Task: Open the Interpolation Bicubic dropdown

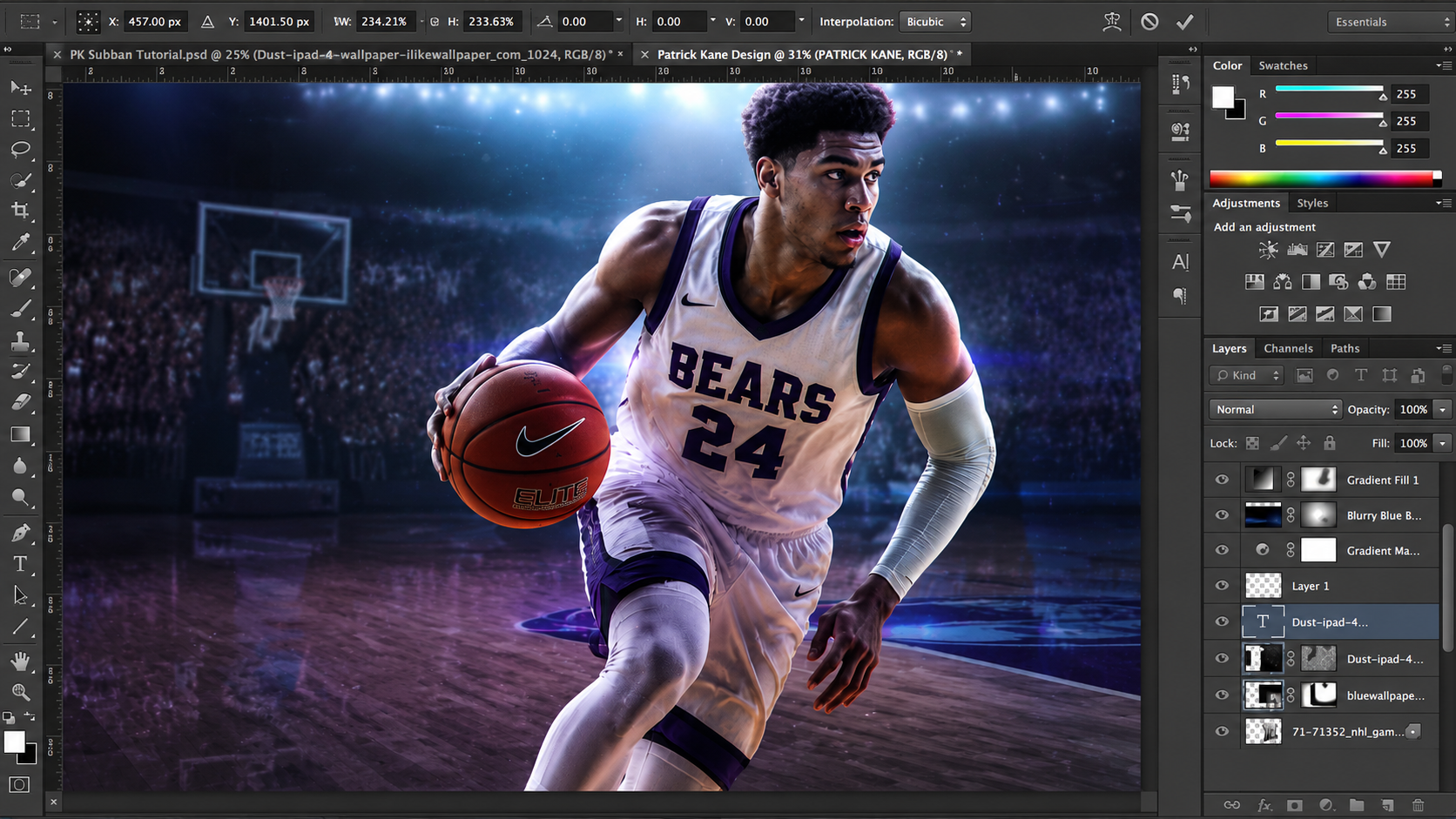Action: [x=935, y=22]
